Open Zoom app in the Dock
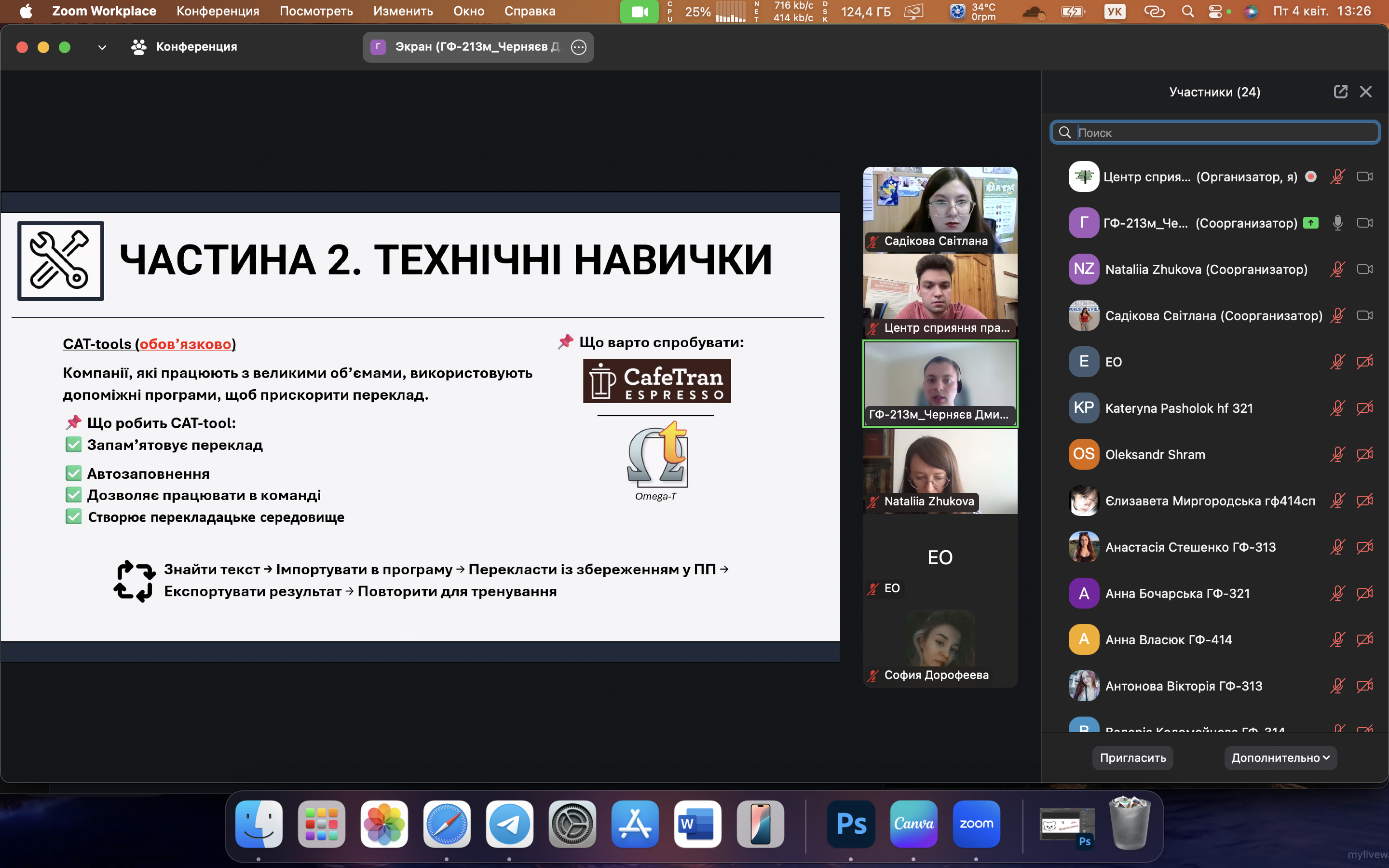 [x=976, y=824]
